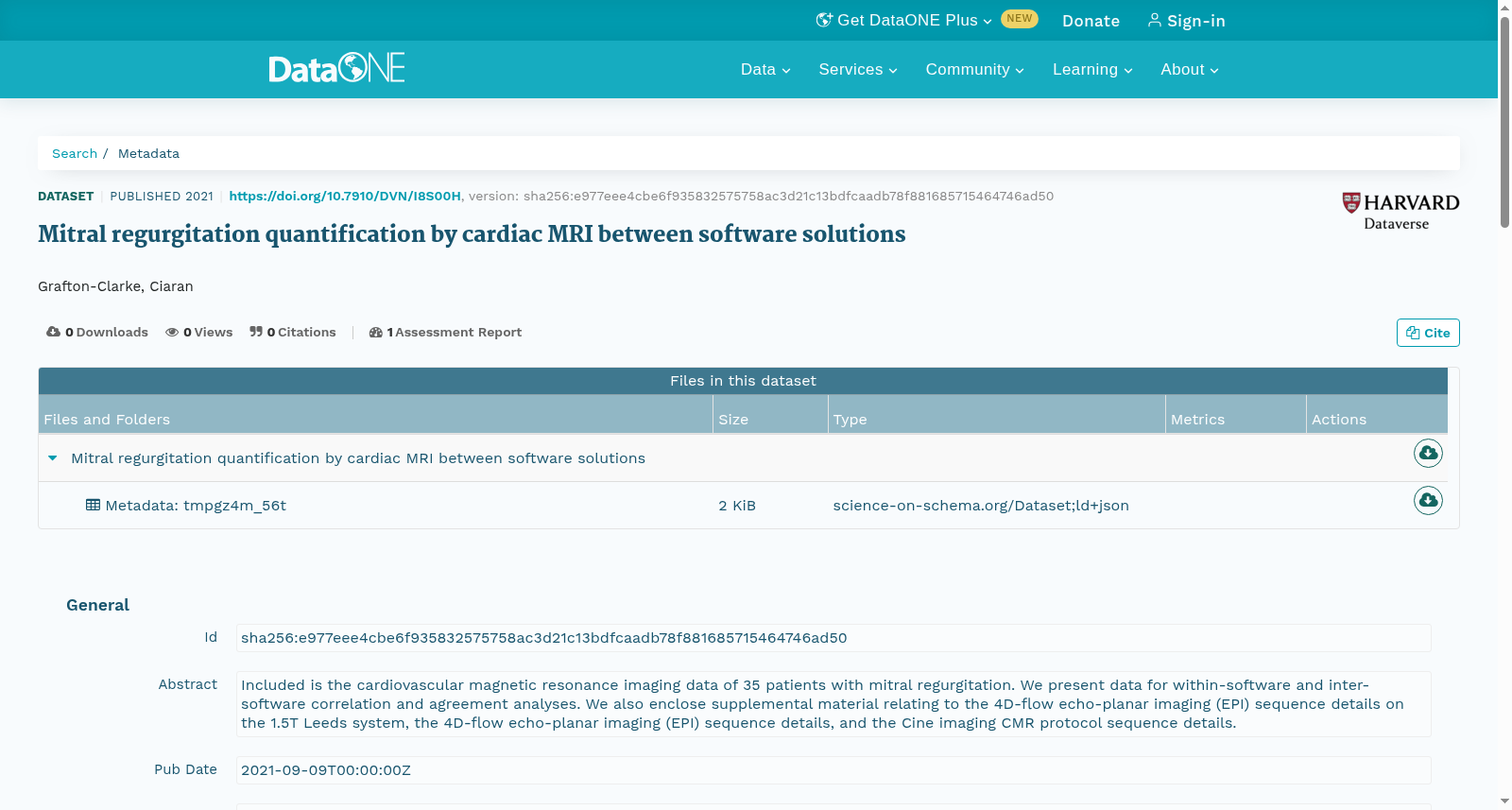Download the whole dataset package via the cloud icon
The image size is (1512, 810).
point(1428,454)
